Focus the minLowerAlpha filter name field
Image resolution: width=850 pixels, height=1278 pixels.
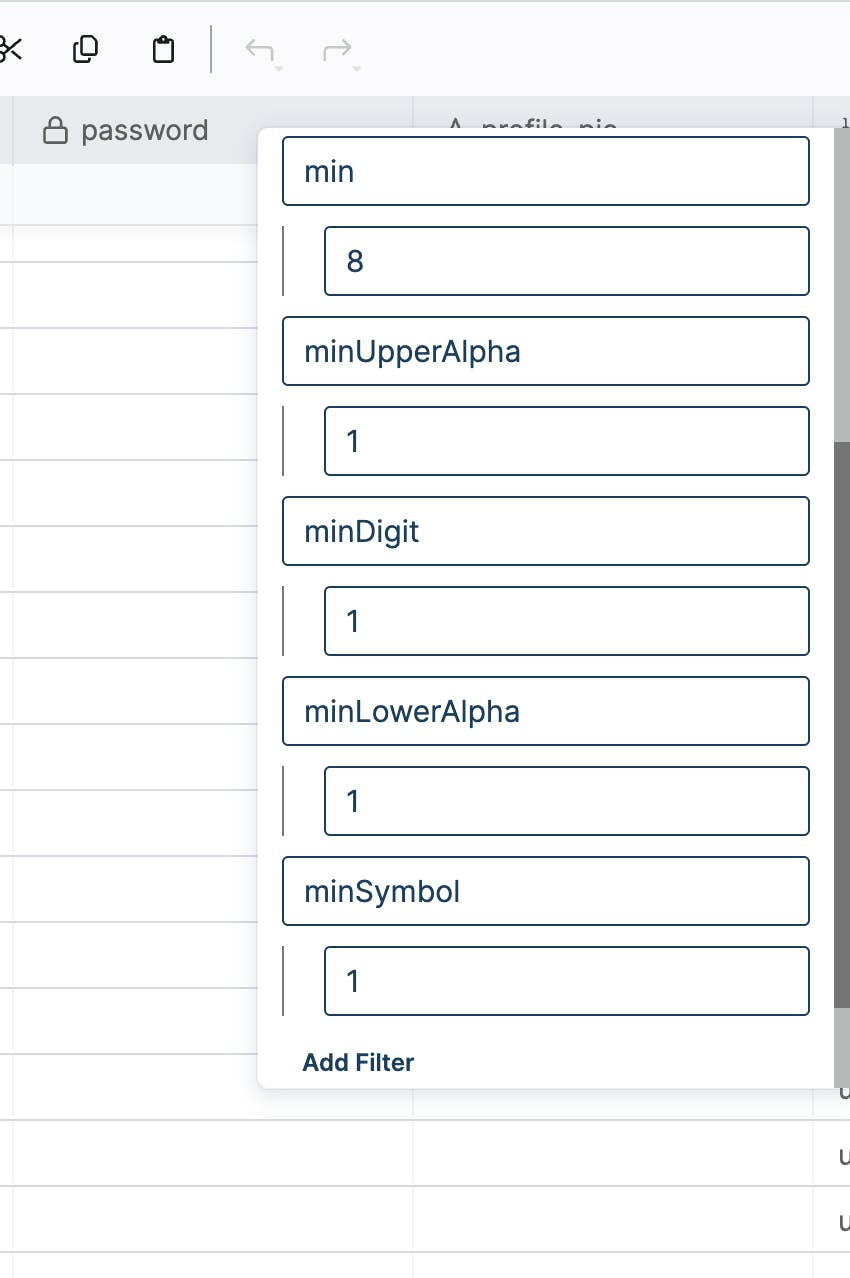(x=545, y=711)
